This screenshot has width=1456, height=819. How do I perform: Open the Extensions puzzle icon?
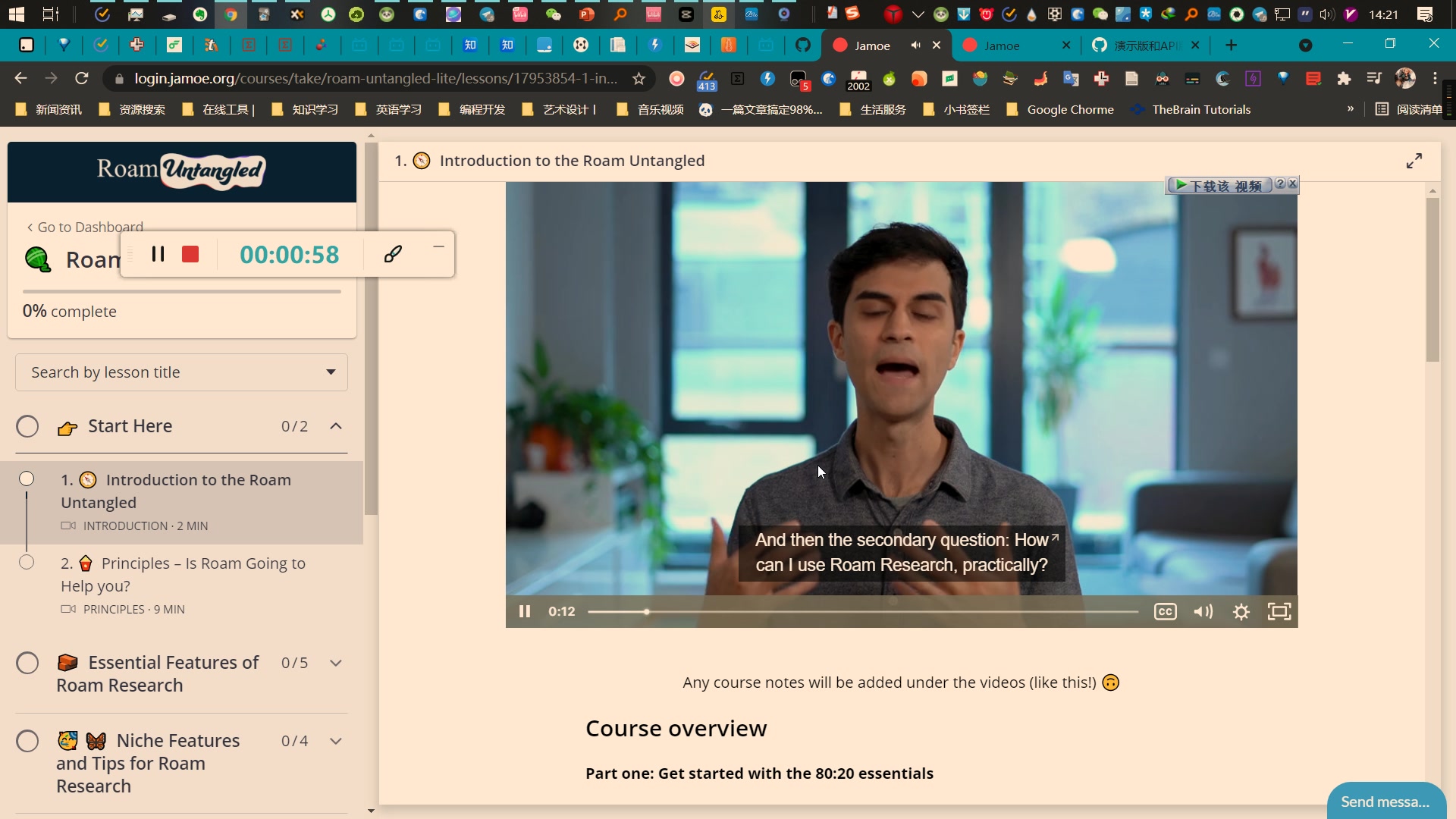pos(1344,78)
